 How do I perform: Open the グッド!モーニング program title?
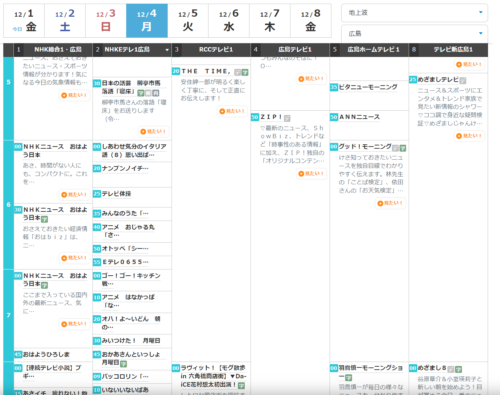click(365, 146)
